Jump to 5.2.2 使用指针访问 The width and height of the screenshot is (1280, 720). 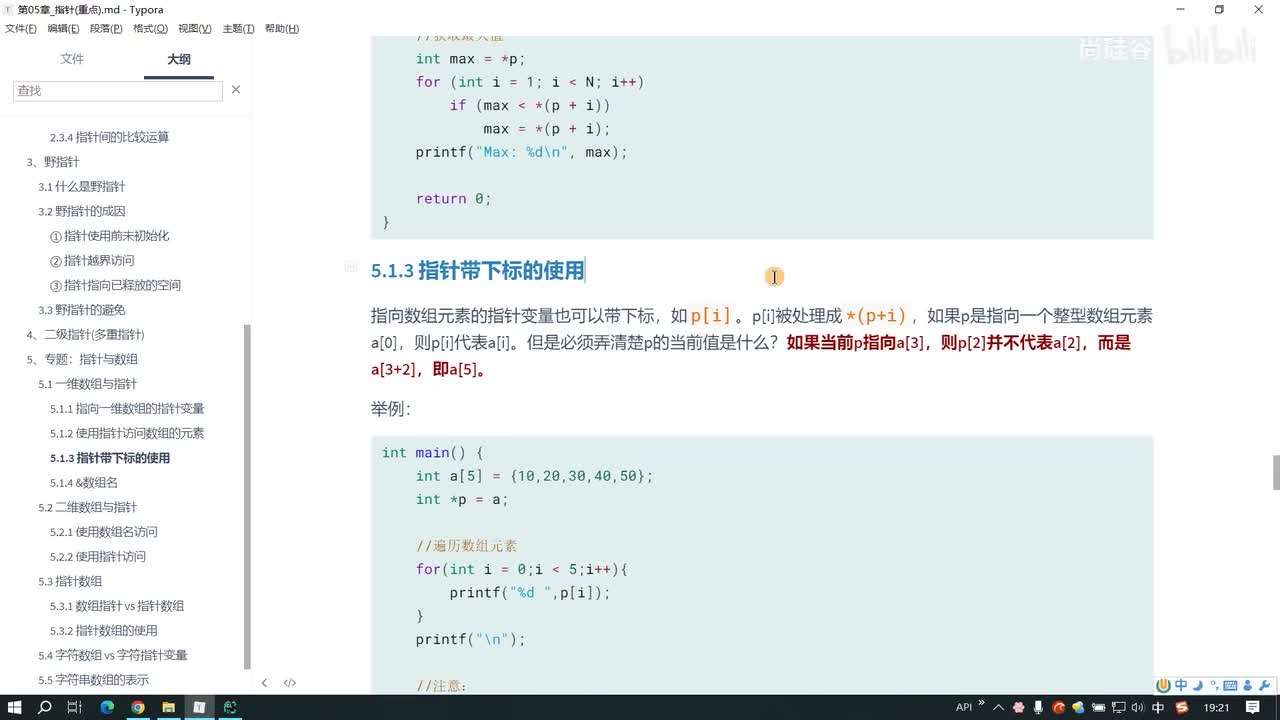(98, 557)
